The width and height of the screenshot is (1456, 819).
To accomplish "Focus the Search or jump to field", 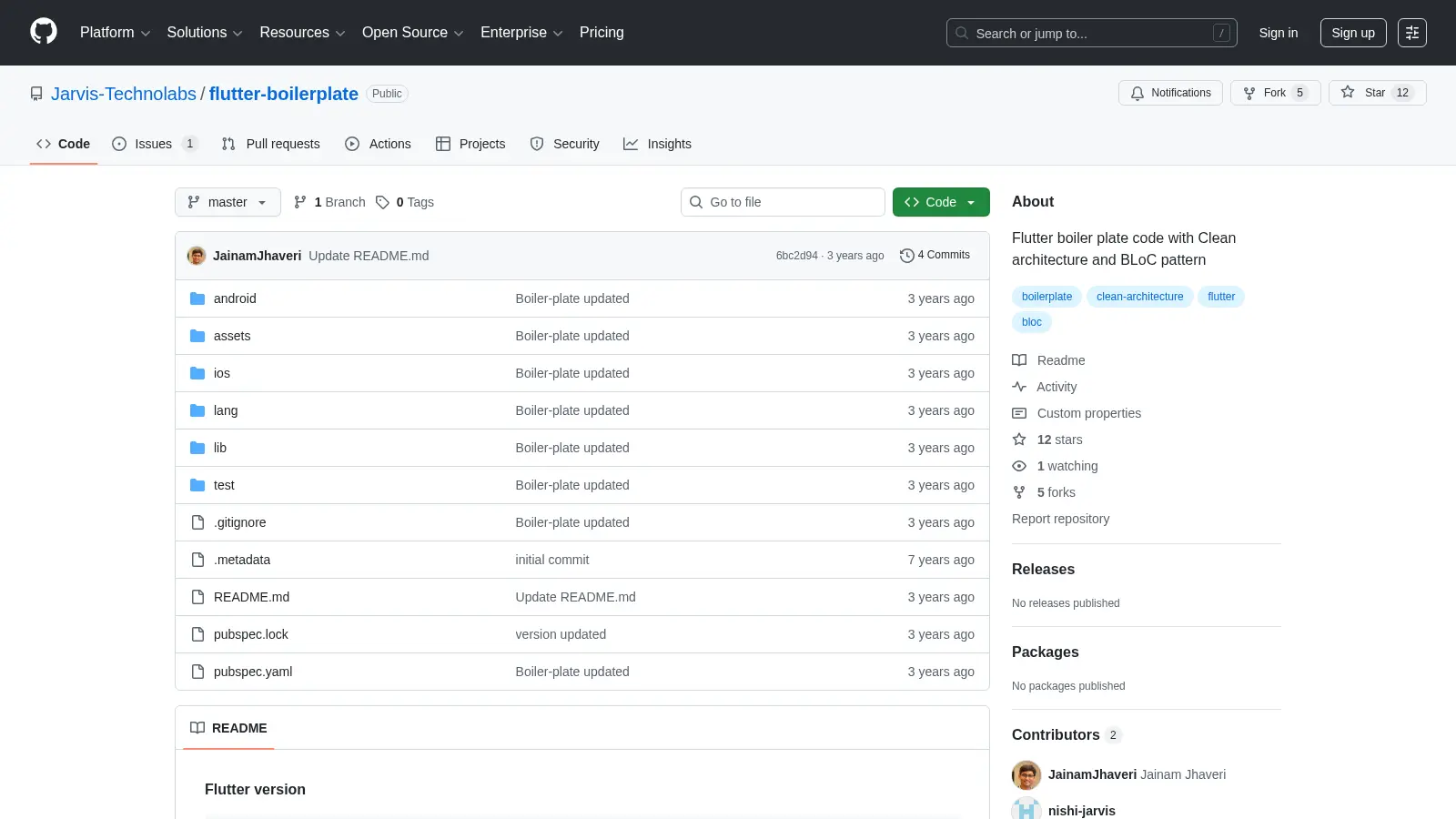I will [x=1092, y=33].
